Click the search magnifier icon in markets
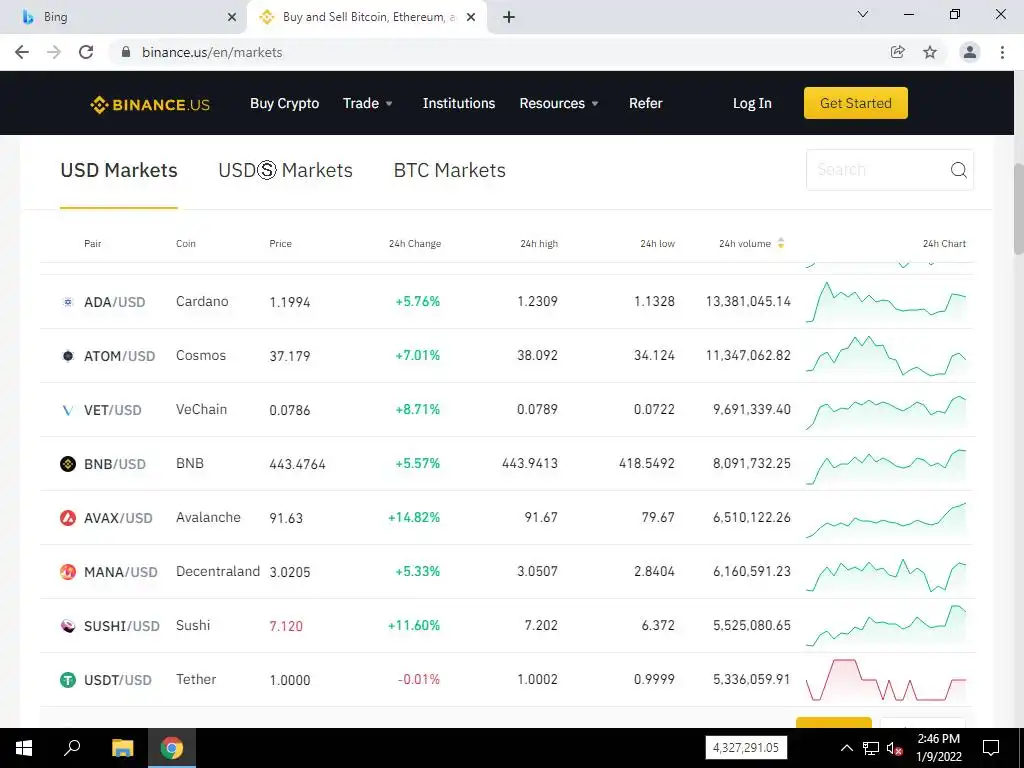Screen dimensions: 1024x768 point(958,170)
